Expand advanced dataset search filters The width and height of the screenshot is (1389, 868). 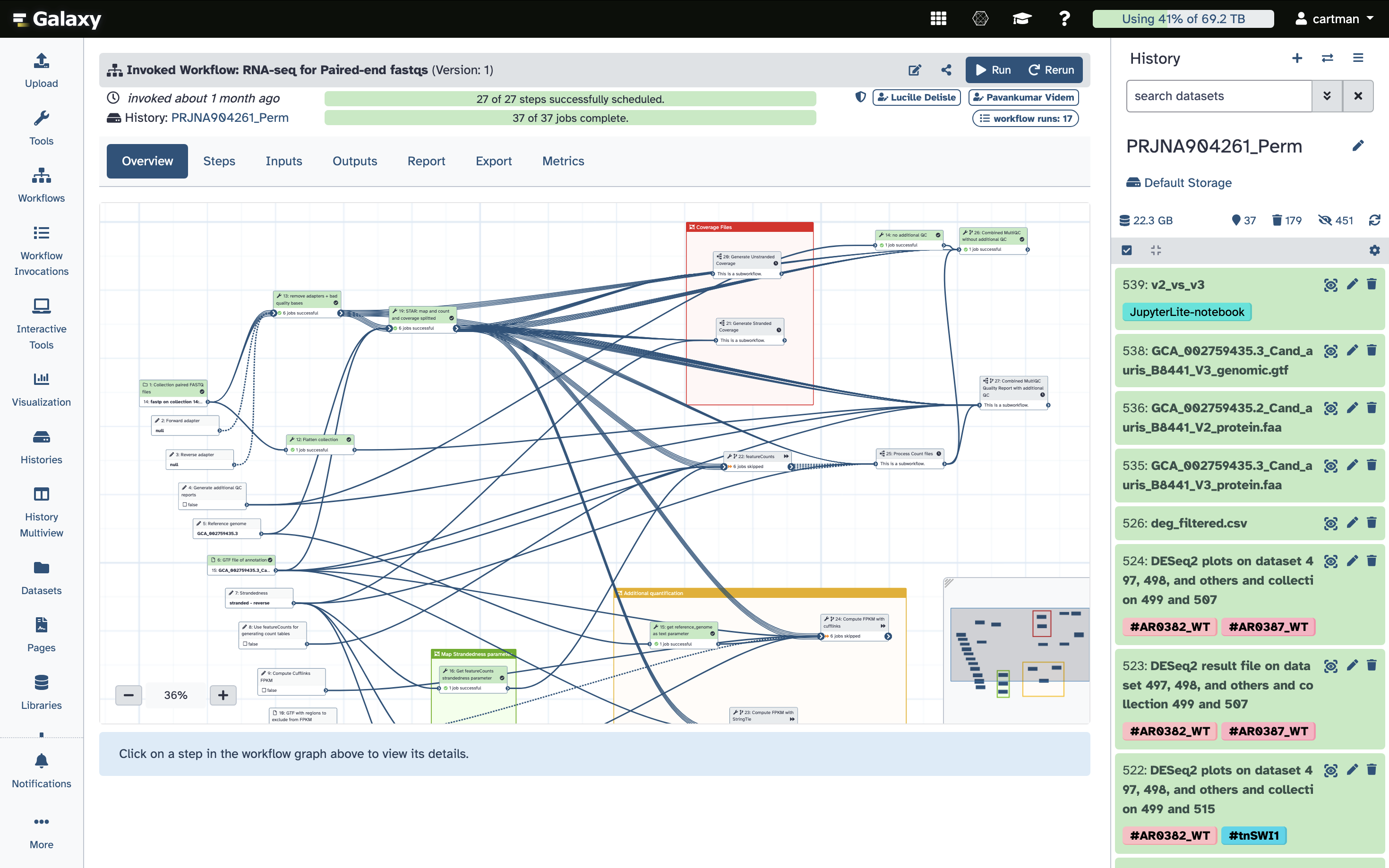point(1327,96)
